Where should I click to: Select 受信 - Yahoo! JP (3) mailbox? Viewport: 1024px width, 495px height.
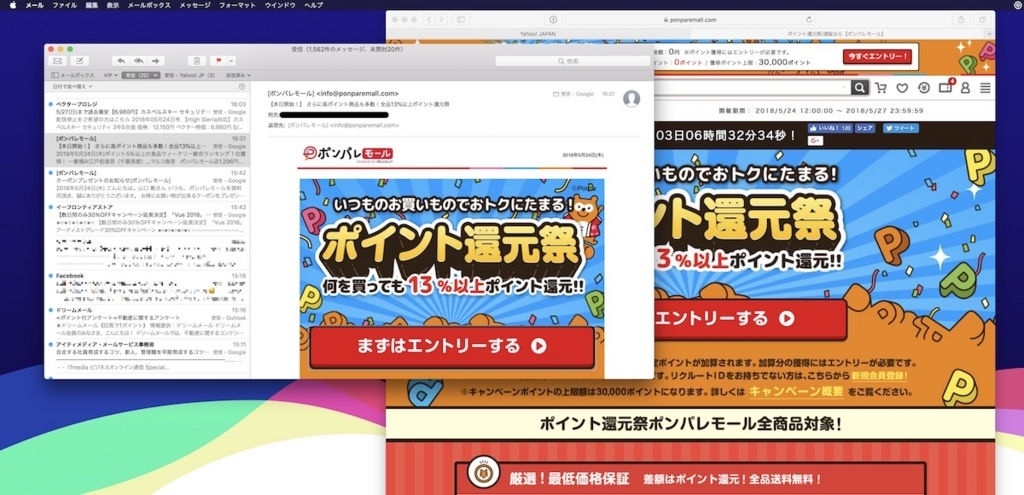(x=189, y=75)
